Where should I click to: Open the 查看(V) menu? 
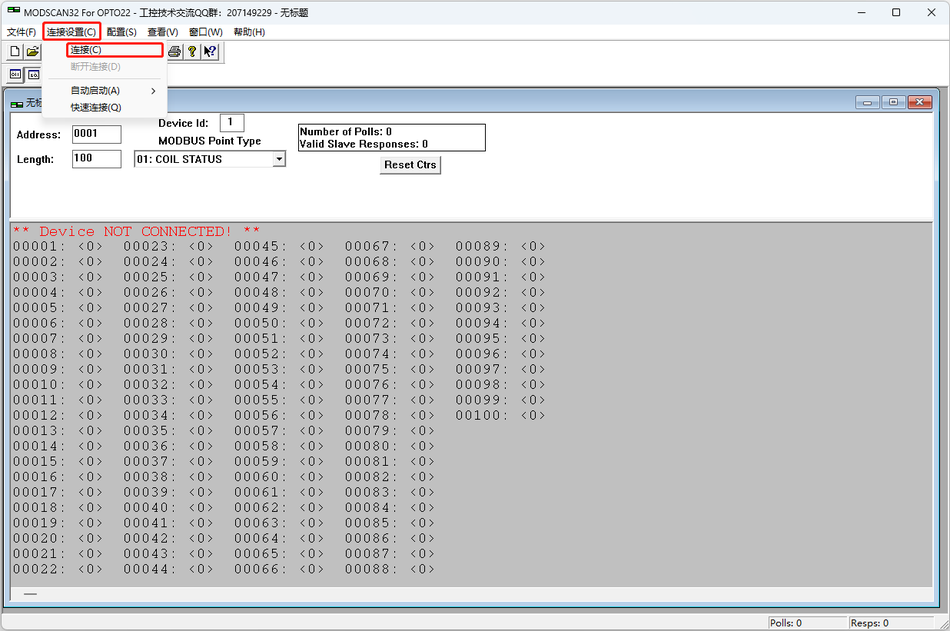click(x=163, y=32)
